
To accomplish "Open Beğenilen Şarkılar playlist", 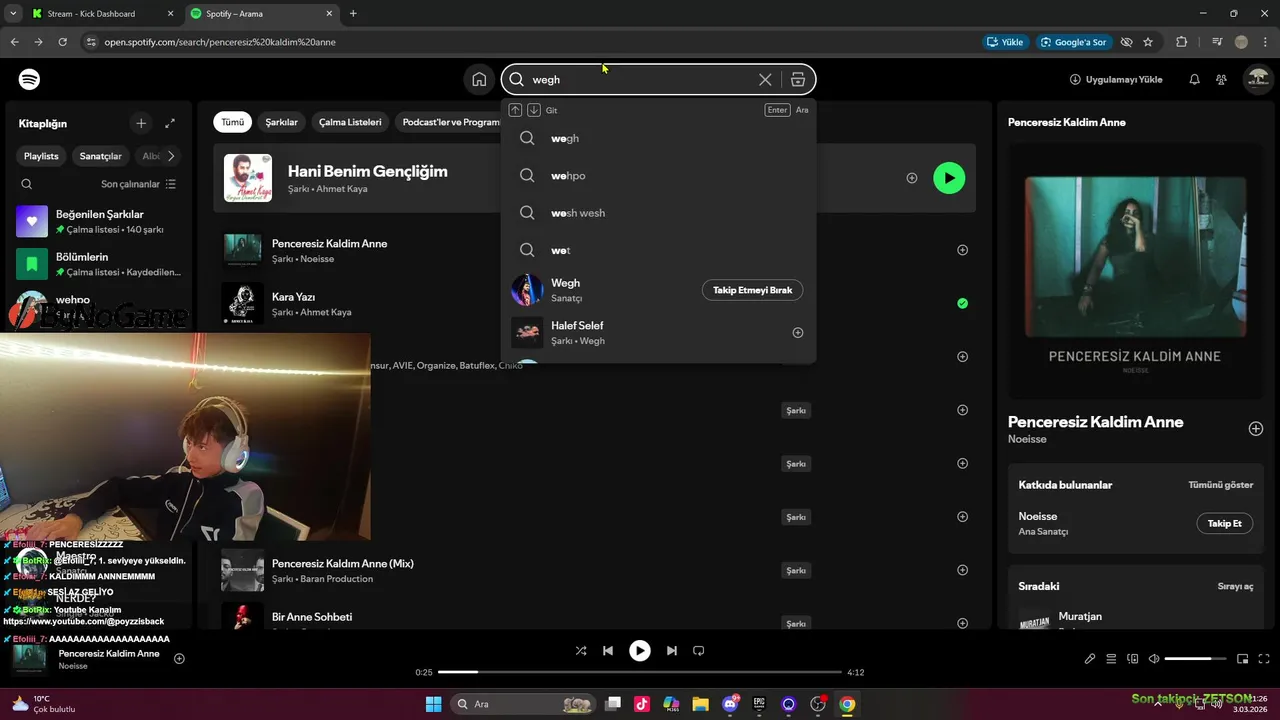I will pyautogui.click(x=98, y=221).
